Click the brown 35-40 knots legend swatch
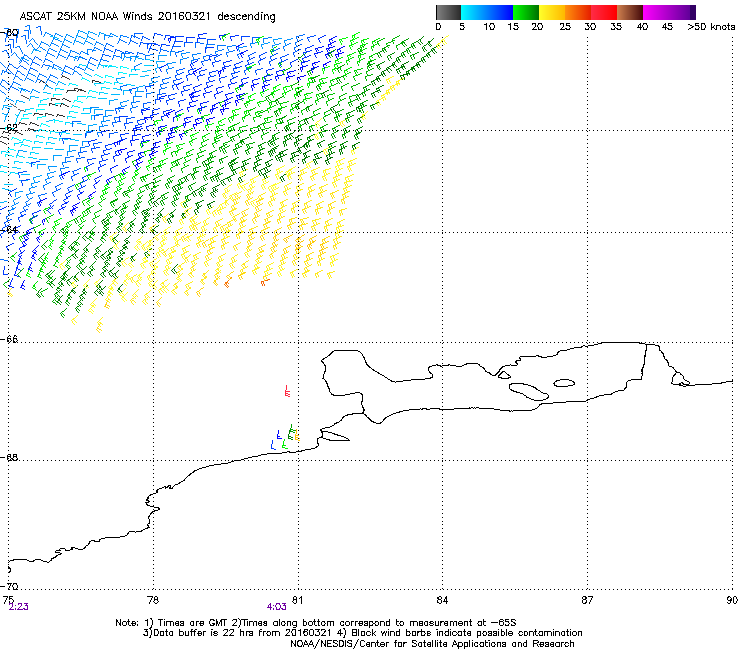The width and height of the screenshot is (740, 650). pyautogui.click(x=630, y=12)
